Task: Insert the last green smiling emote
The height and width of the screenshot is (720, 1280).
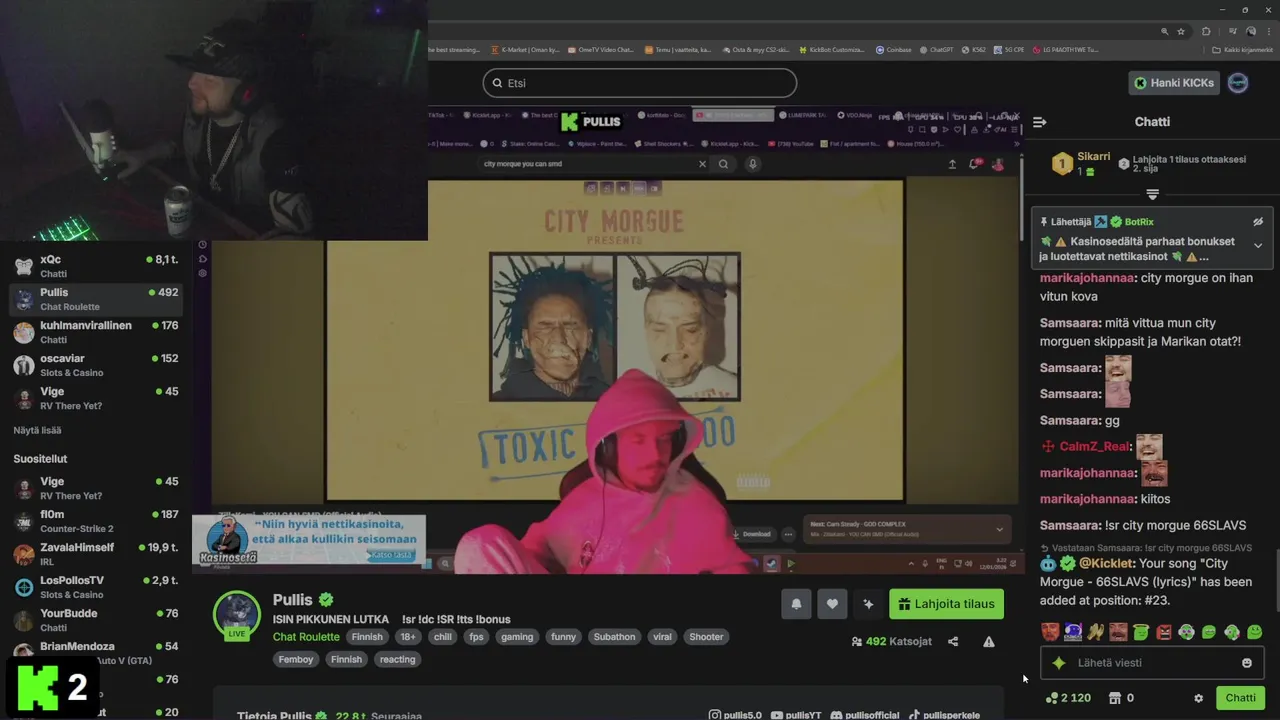Action: pyautogui.click(x=1254, y=632)
